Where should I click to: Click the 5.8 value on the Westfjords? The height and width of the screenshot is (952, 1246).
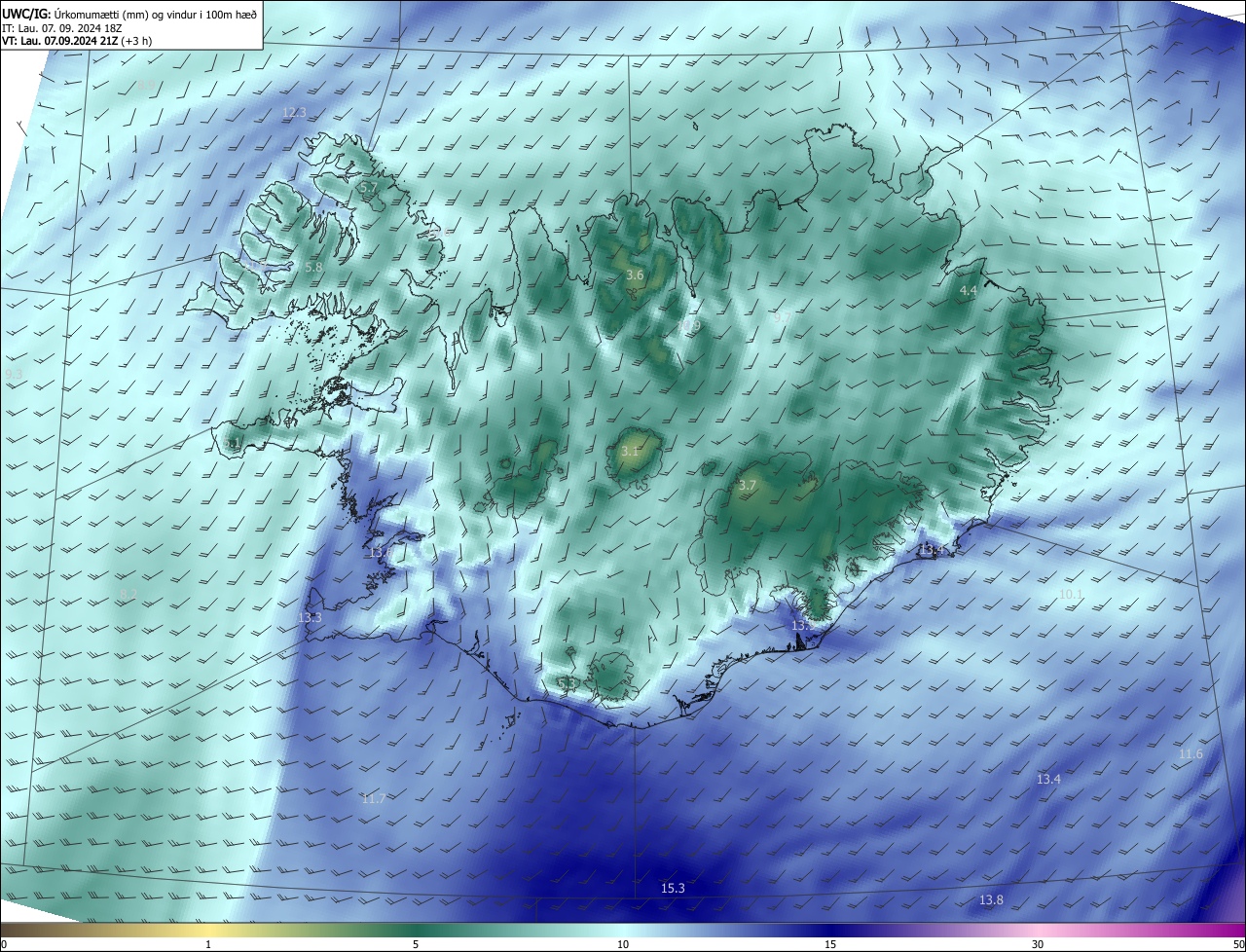tap(313, 267)
